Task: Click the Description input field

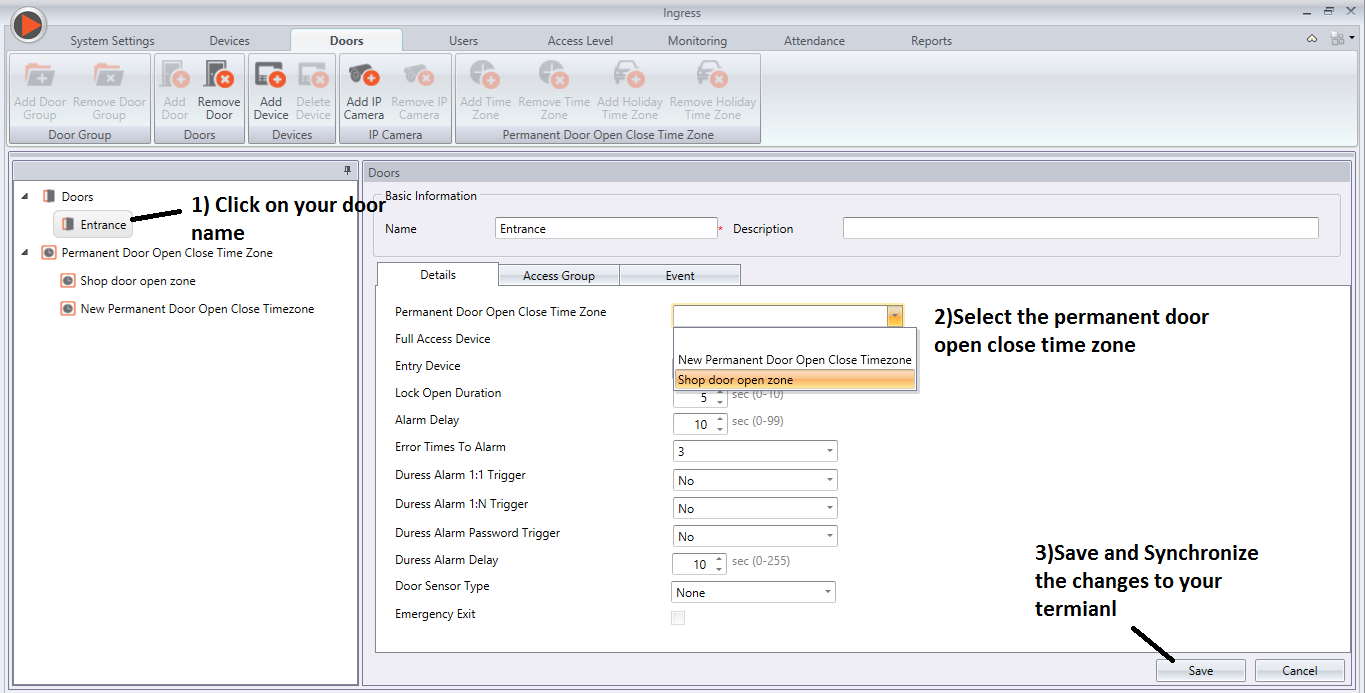Action: (x=1081, y=229)
